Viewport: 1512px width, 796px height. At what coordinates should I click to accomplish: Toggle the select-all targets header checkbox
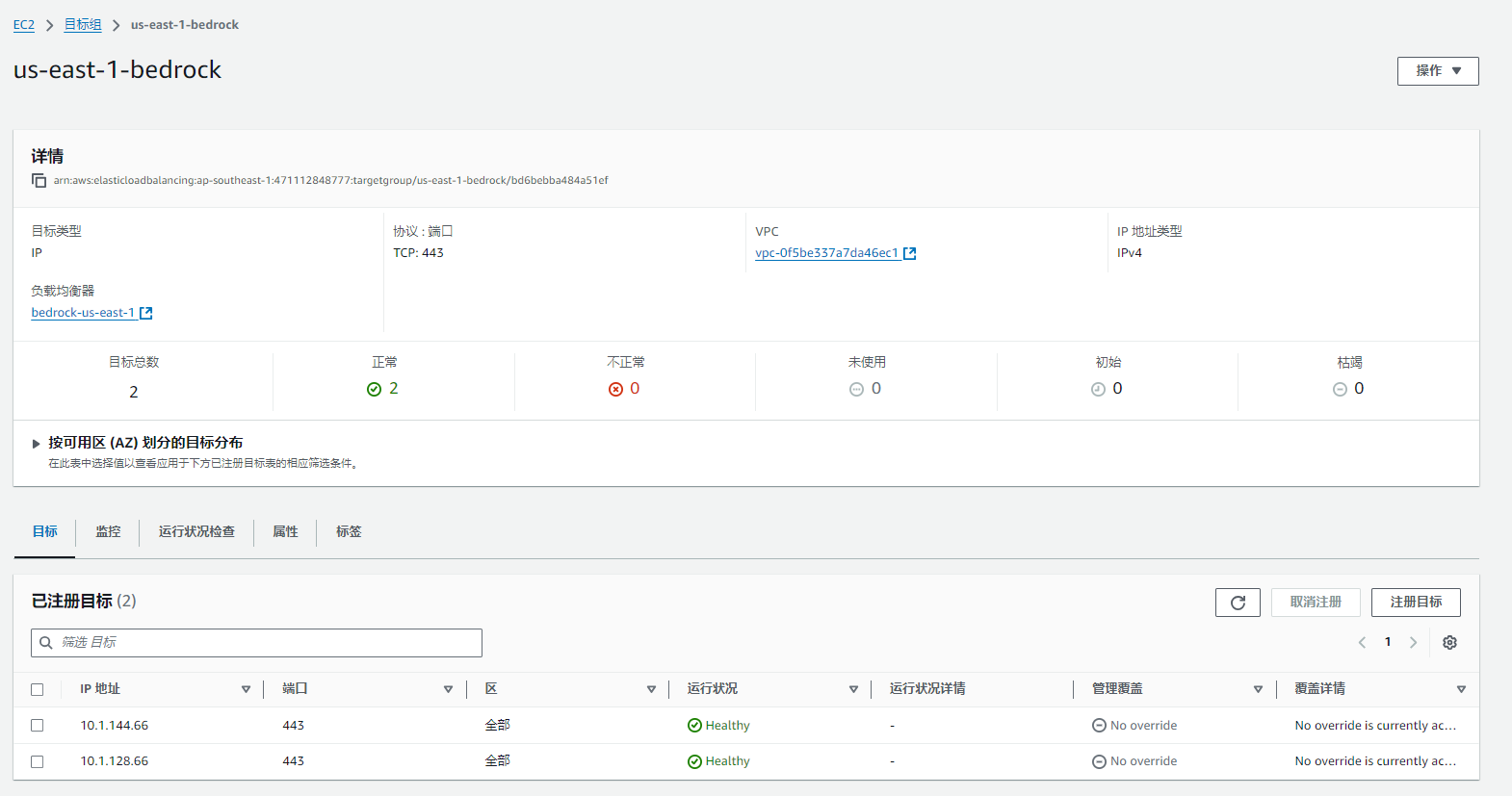click(38, 689)
